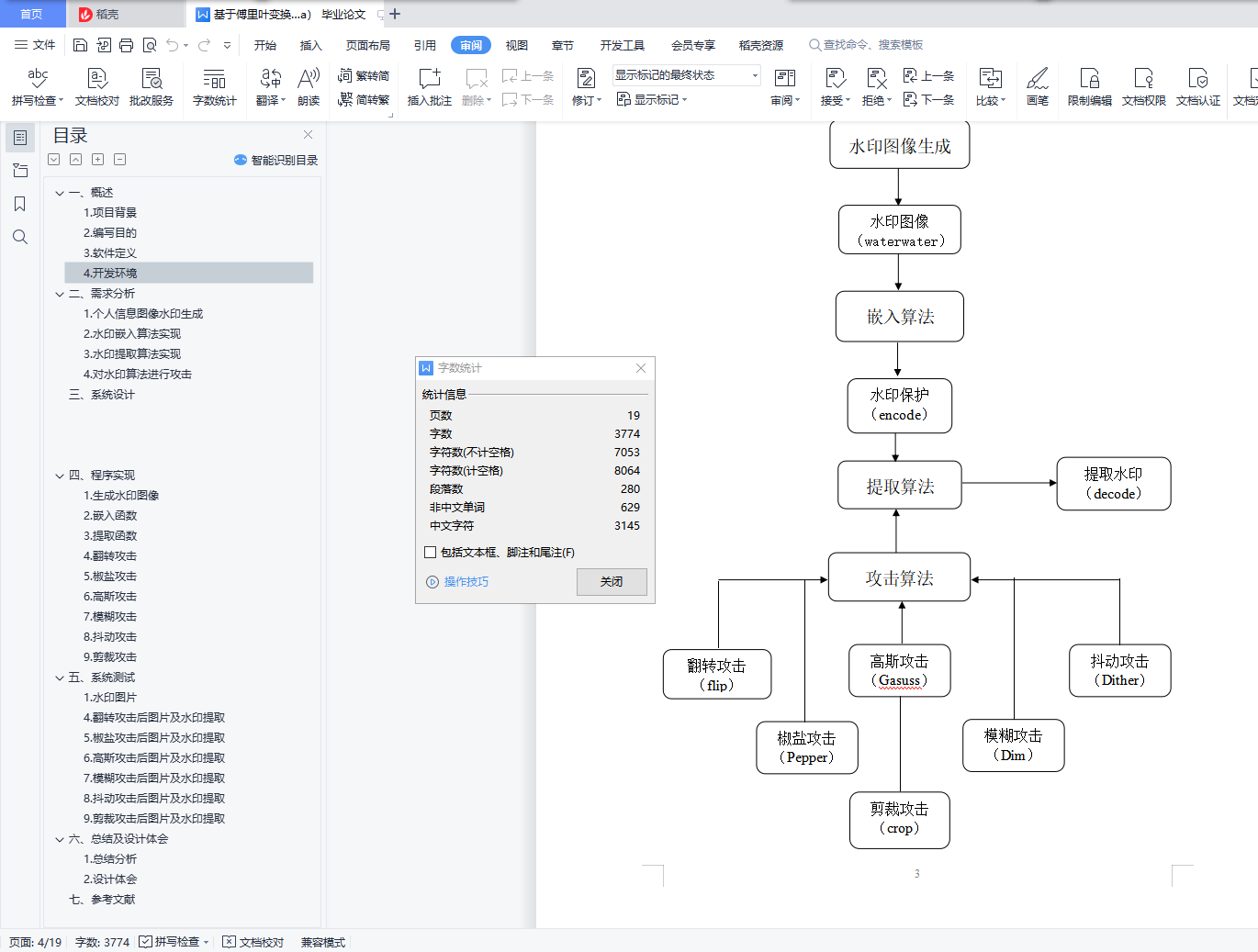Collapse the 五、系统测试 outline section
This screenshot has height=952, width=1258.
tap(60, 678)
